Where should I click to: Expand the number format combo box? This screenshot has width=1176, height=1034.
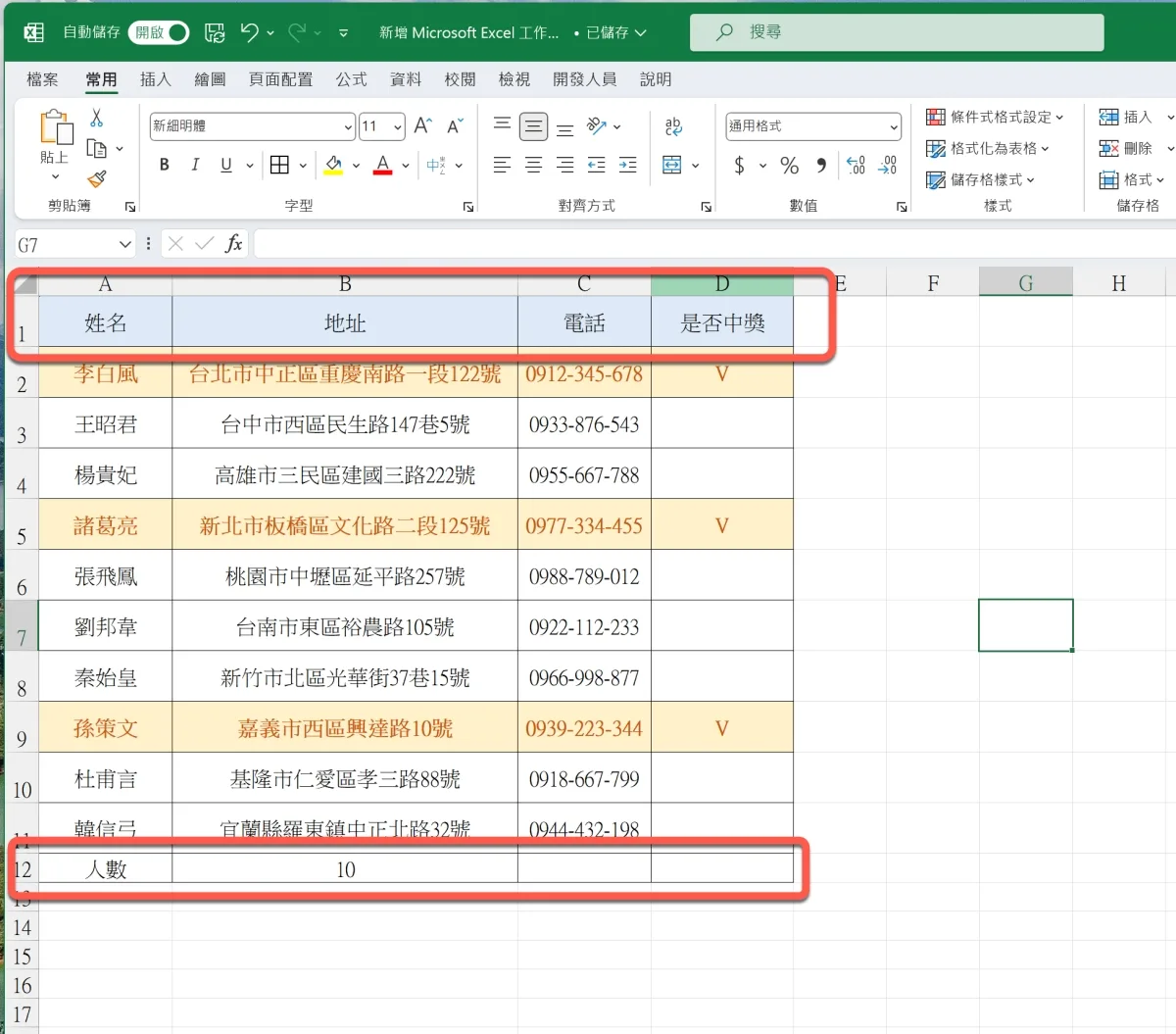[x=893, y=126]
